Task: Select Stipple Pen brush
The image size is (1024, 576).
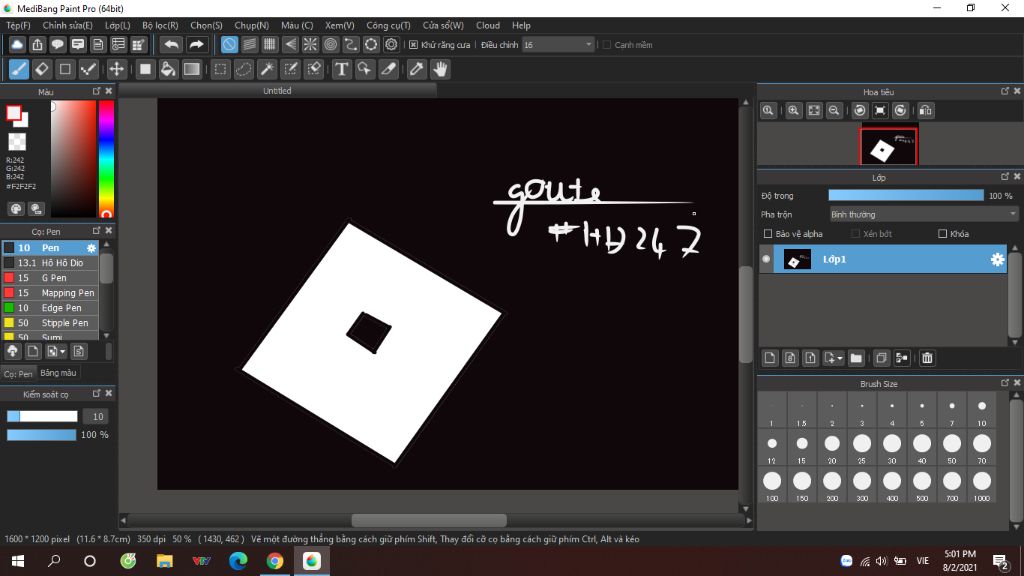Action: coord(50,323)
